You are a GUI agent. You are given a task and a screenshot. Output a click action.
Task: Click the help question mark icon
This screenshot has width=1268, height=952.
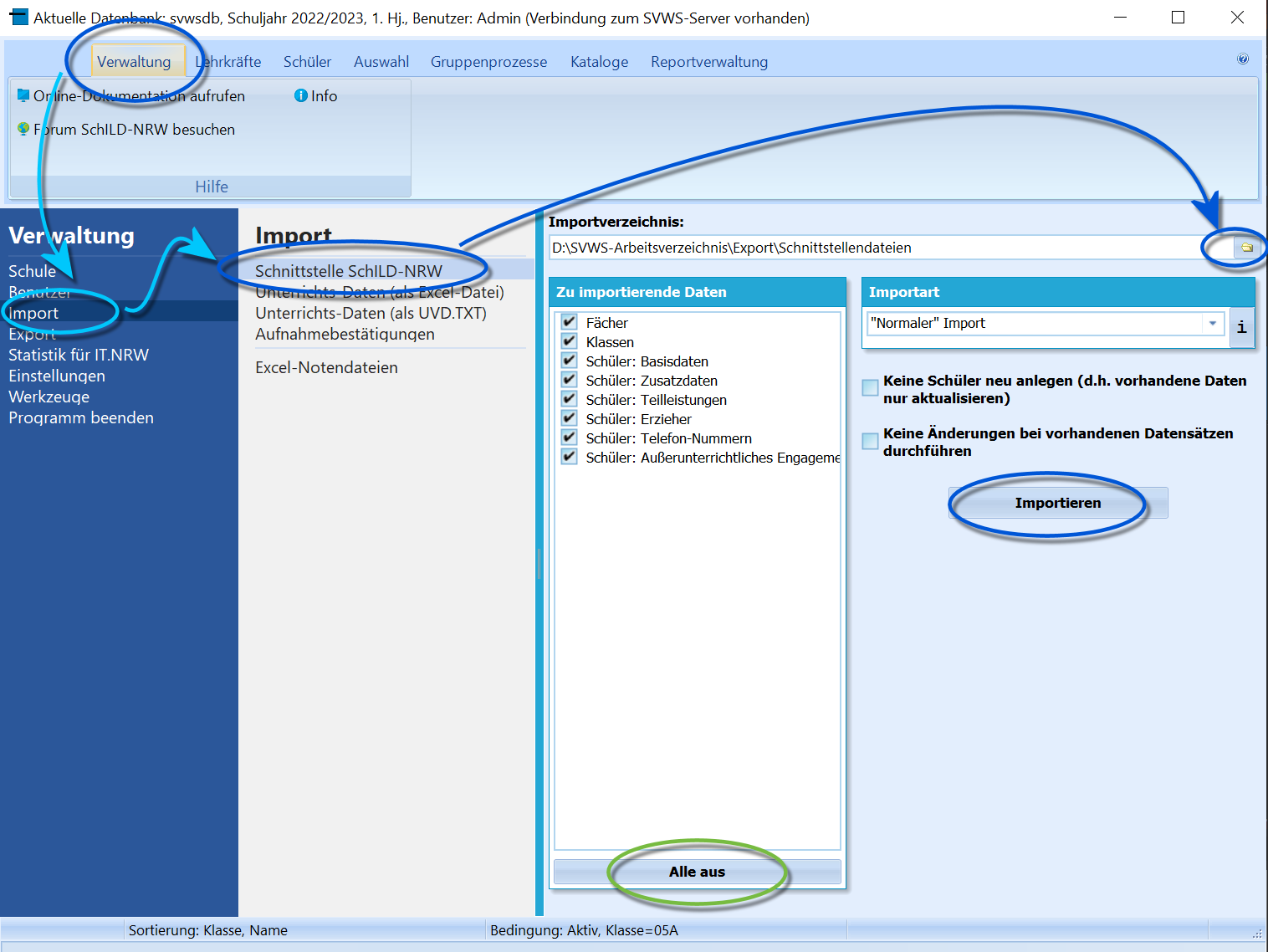[x=1243, y=59]
